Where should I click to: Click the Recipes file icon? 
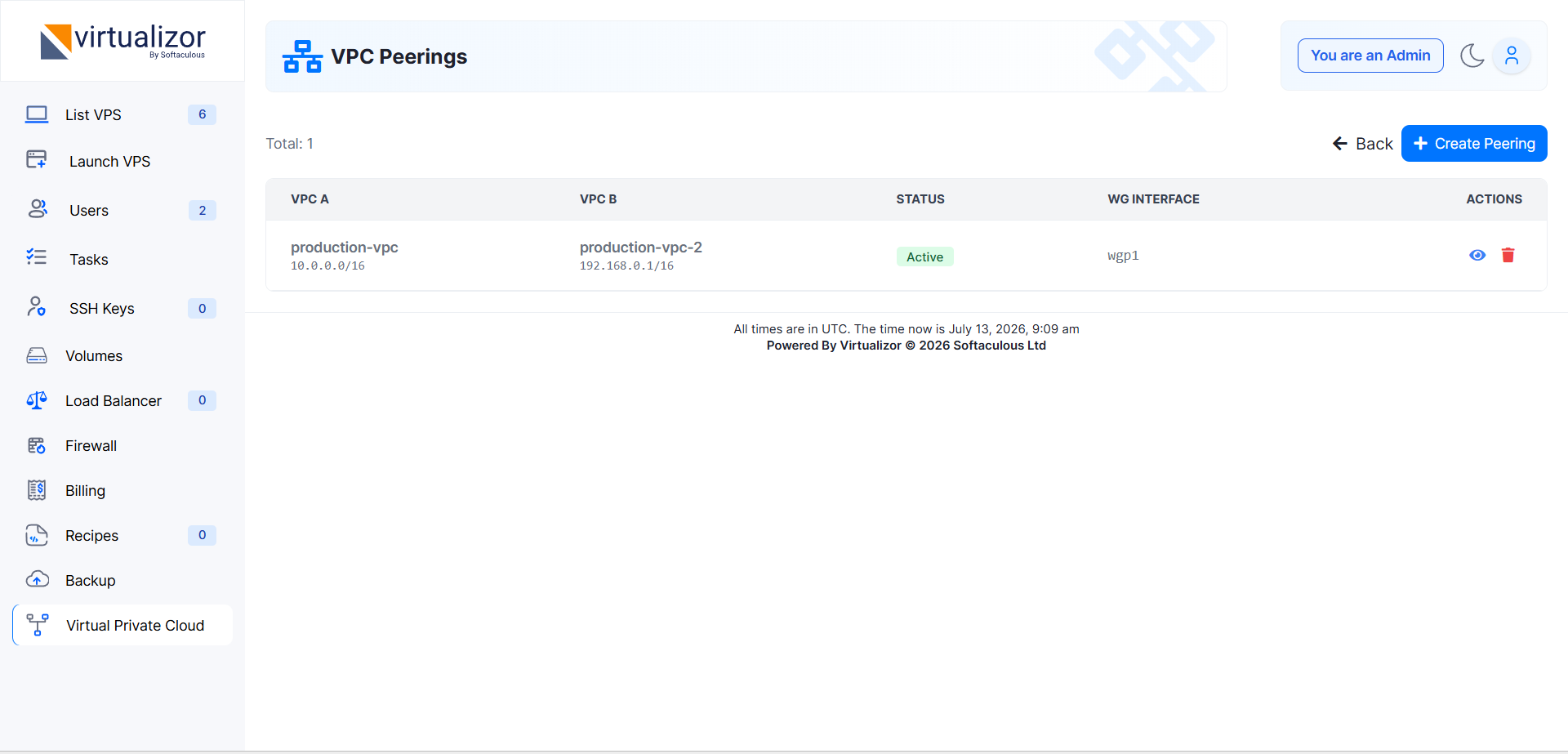(37, 535)
